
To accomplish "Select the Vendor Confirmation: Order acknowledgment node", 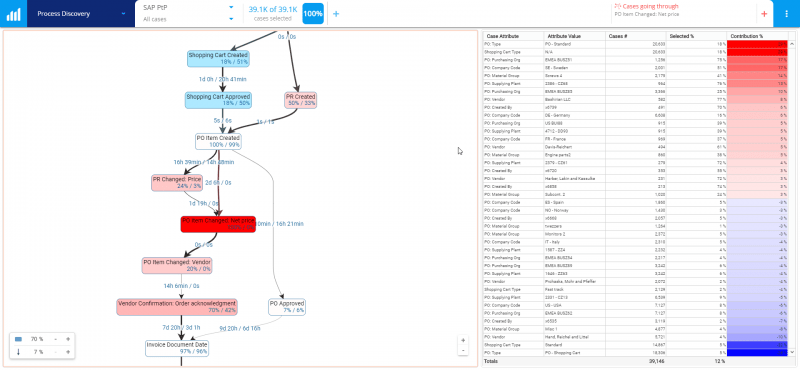I will 177,307.
